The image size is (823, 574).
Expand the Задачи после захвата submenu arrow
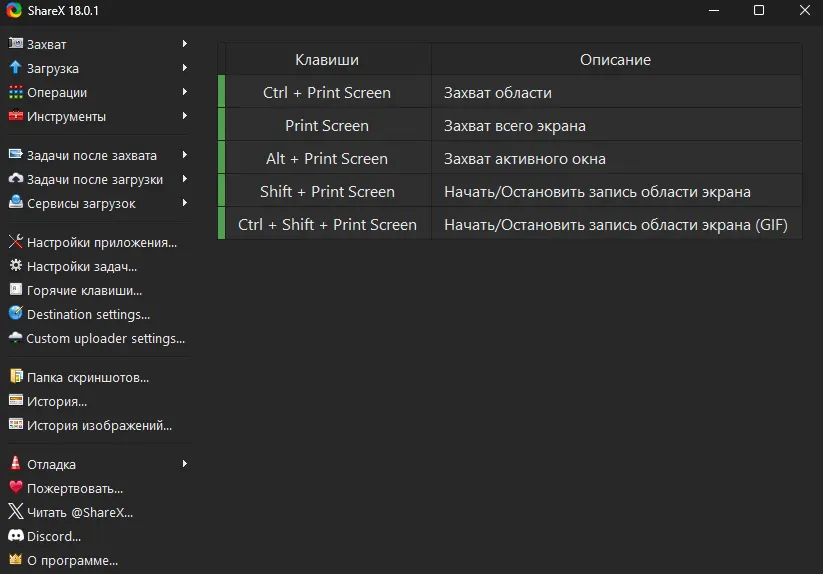pos(185,155)
